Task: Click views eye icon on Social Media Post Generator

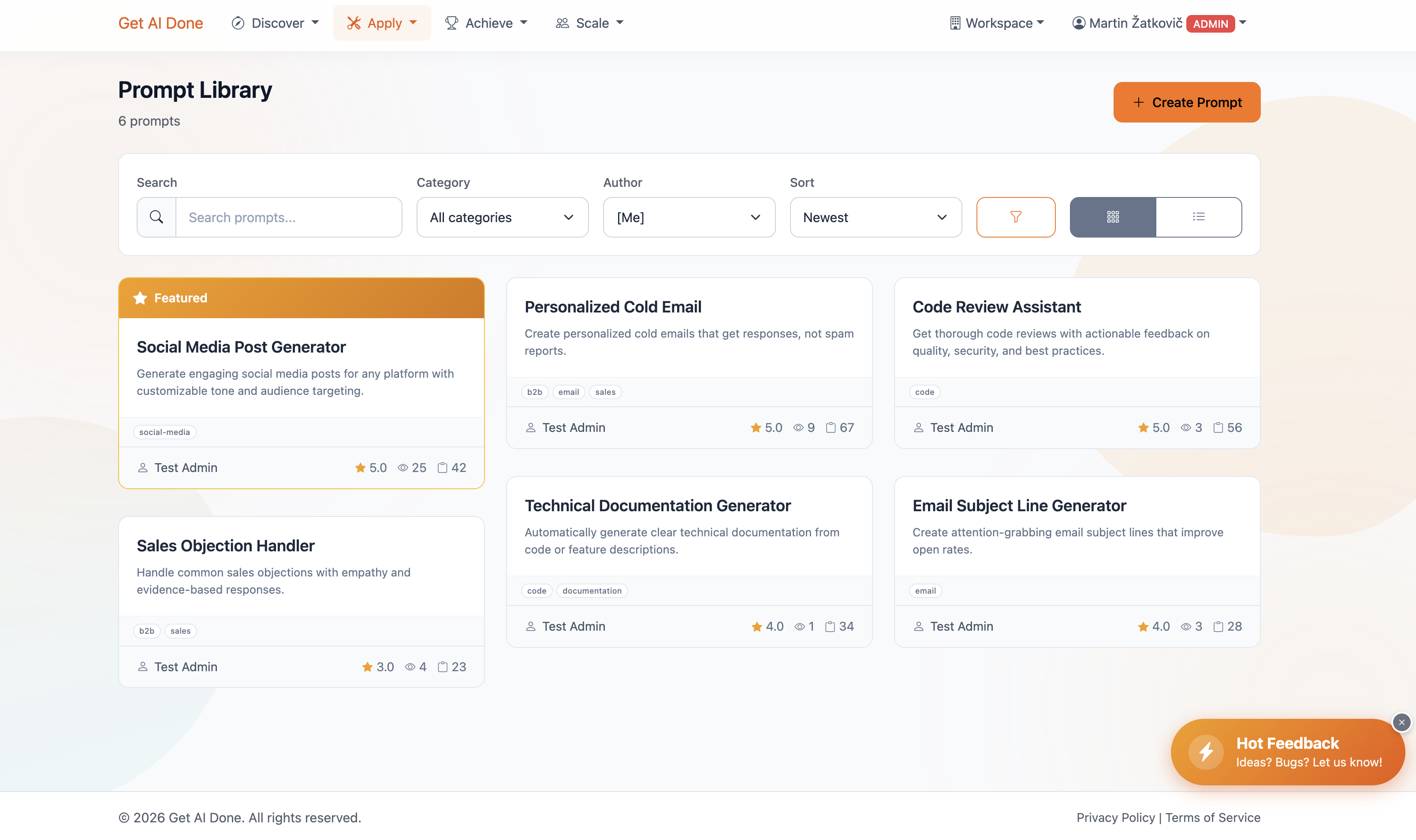Action: [402, 468]
